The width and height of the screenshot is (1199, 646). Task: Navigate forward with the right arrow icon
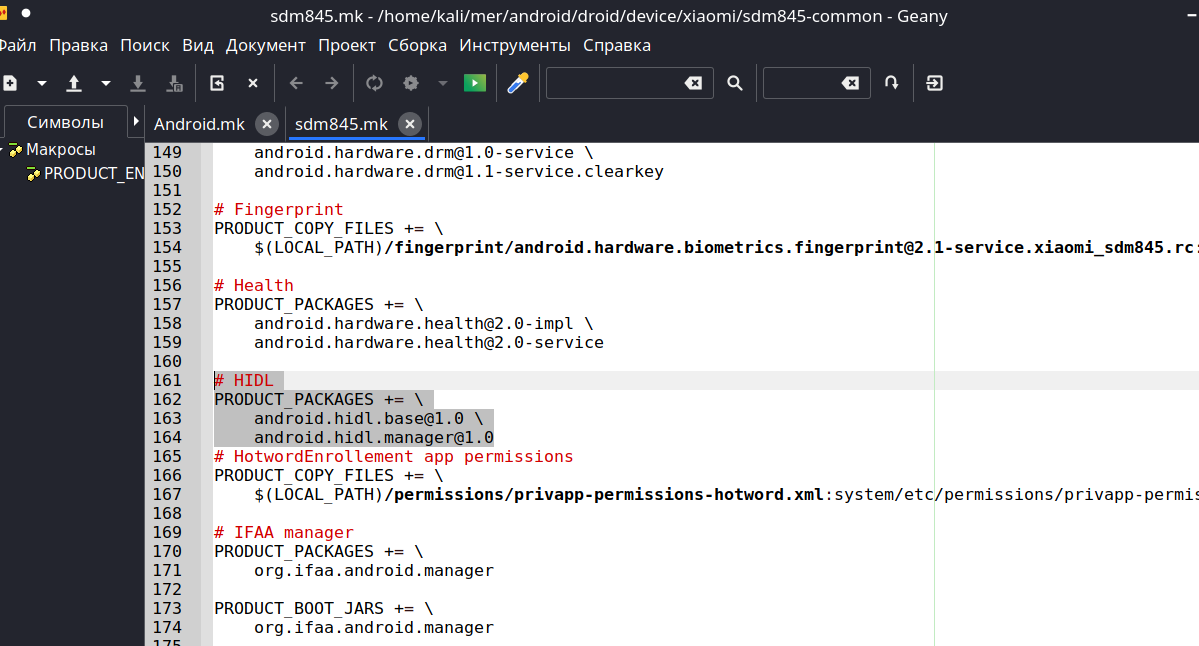pos(331,83)
